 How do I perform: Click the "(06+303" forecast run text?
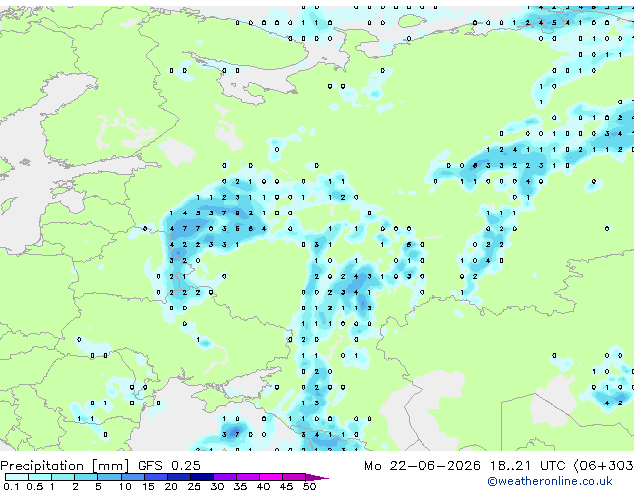point(604,466)
